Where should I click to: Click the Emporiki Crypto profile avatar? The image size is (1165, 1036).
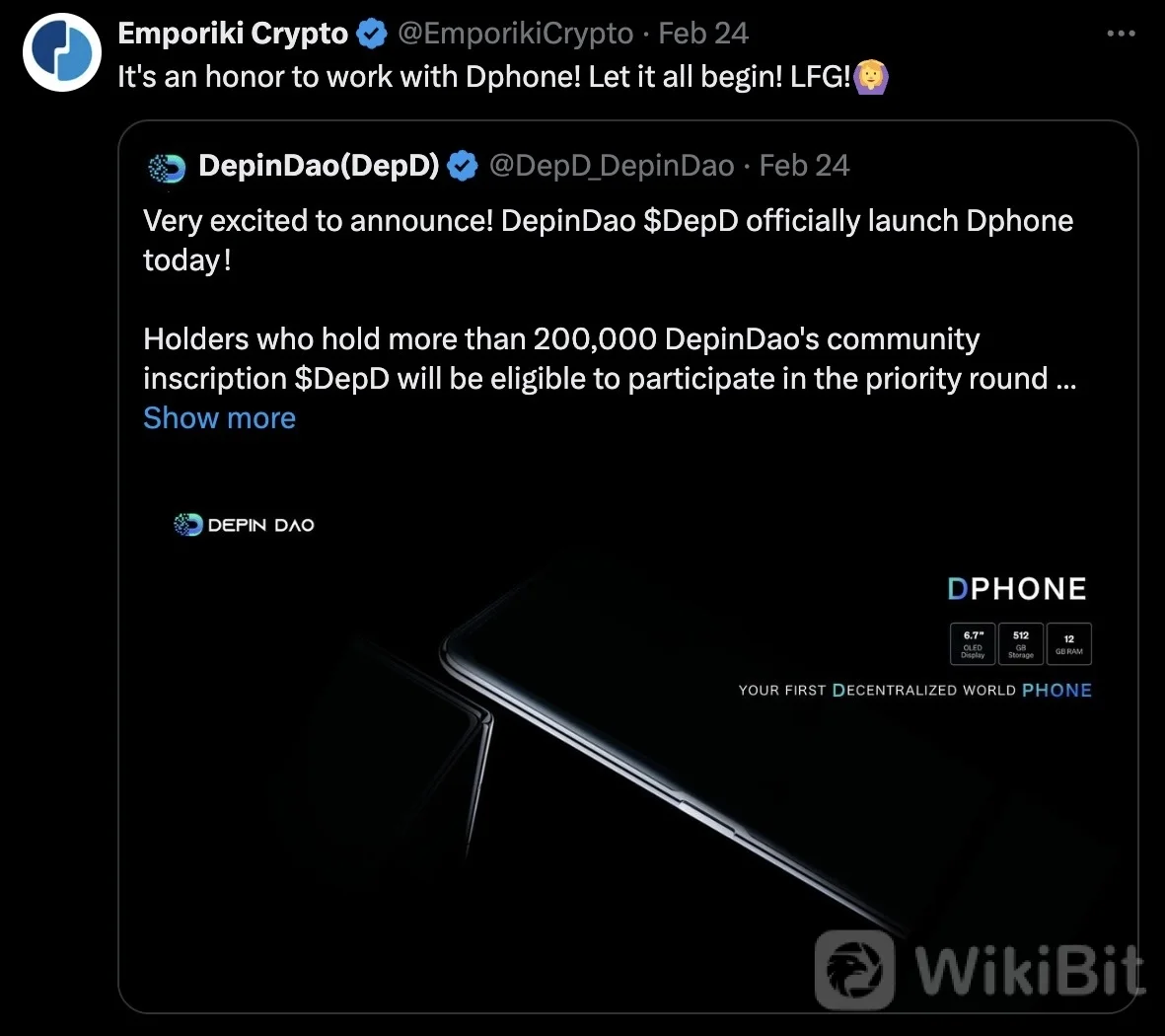click(62, 52)
